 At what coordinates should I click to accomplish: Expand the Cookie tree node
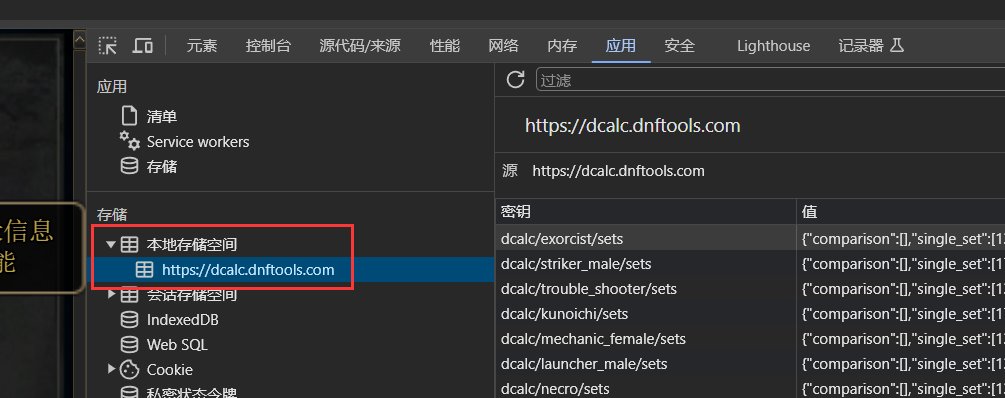(x=111, y=369)
